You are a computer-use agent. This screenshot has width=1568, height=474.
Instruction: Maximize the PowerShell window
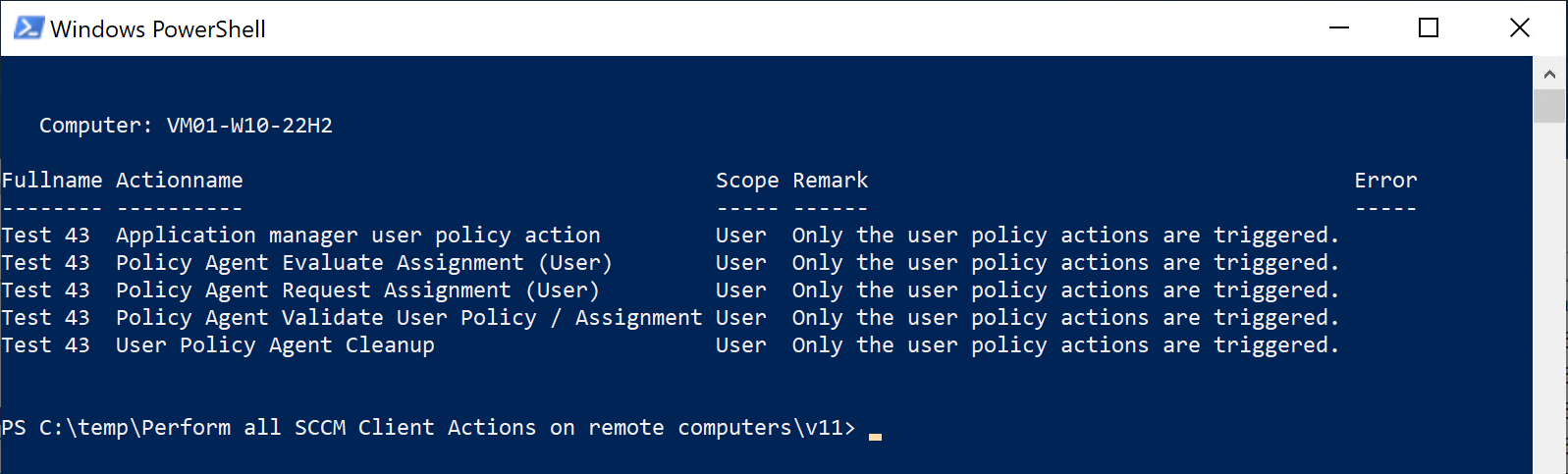1429,28
